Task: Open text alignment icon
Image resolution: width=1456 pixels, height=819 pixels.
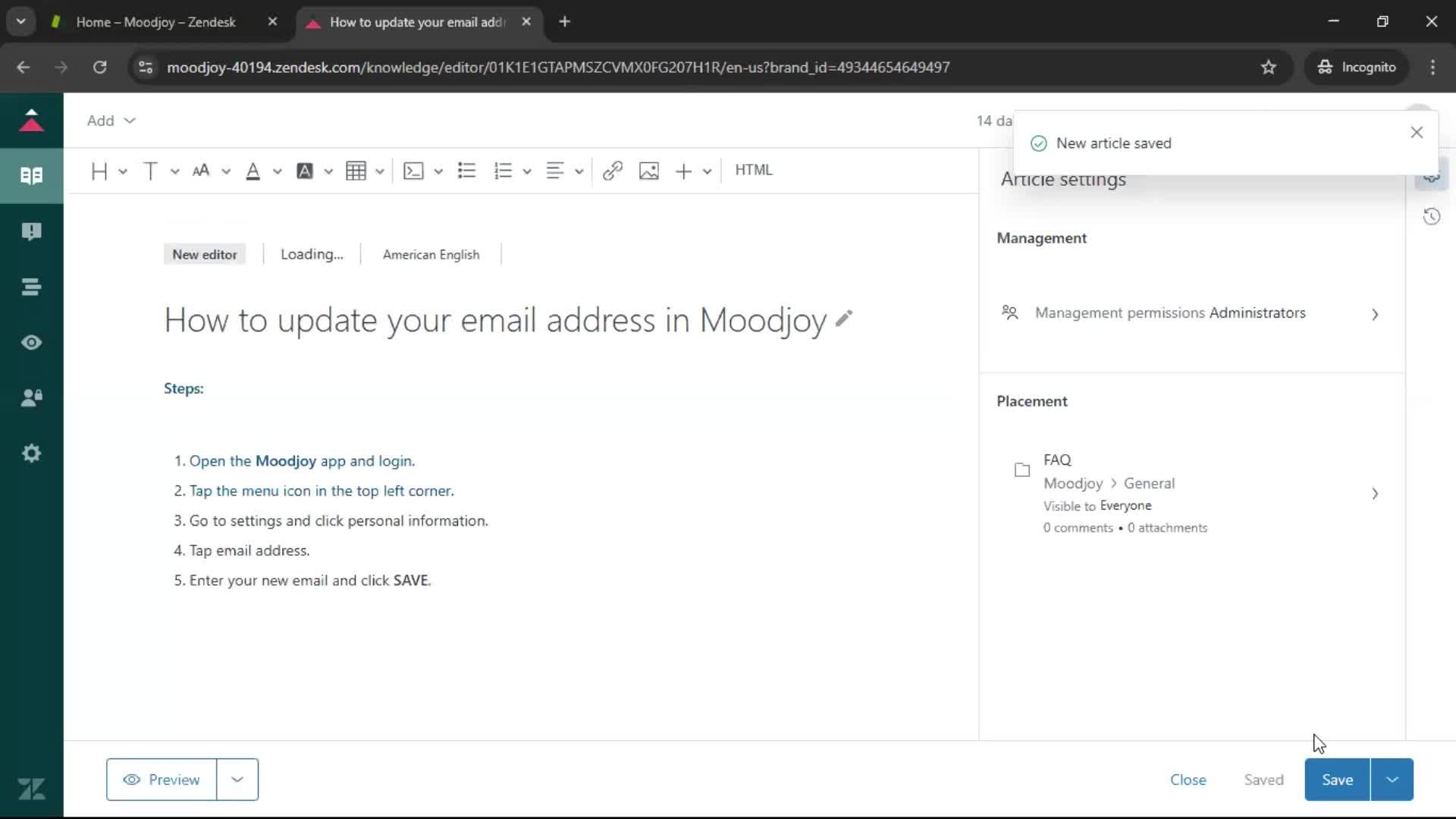Action: pos(555,171)
